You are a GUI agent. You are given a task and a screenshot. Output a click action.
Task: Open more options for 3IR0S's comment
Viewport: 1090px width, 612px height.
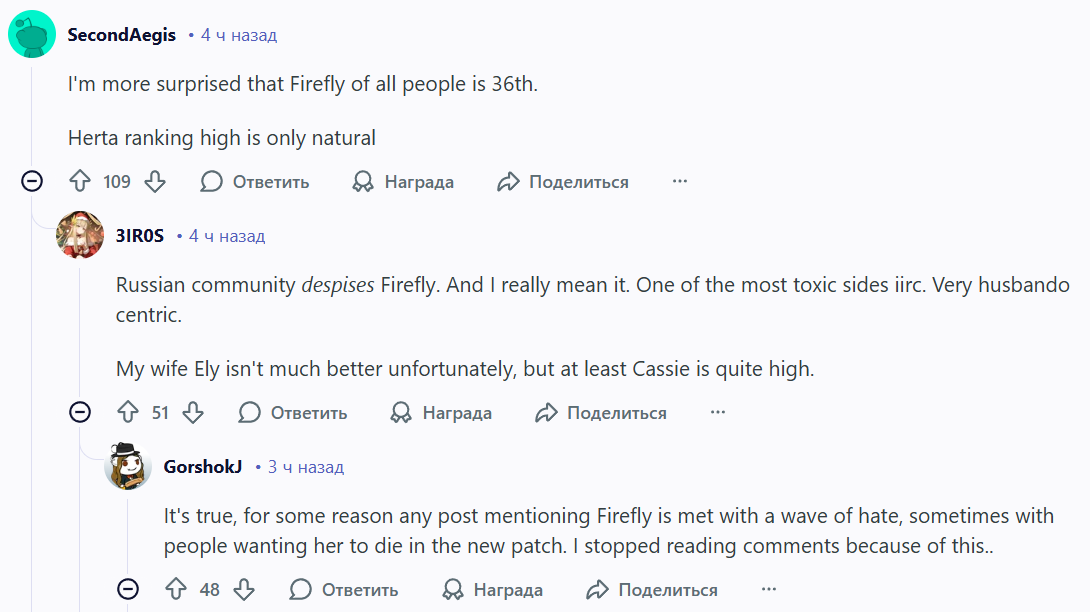point(718,412)
